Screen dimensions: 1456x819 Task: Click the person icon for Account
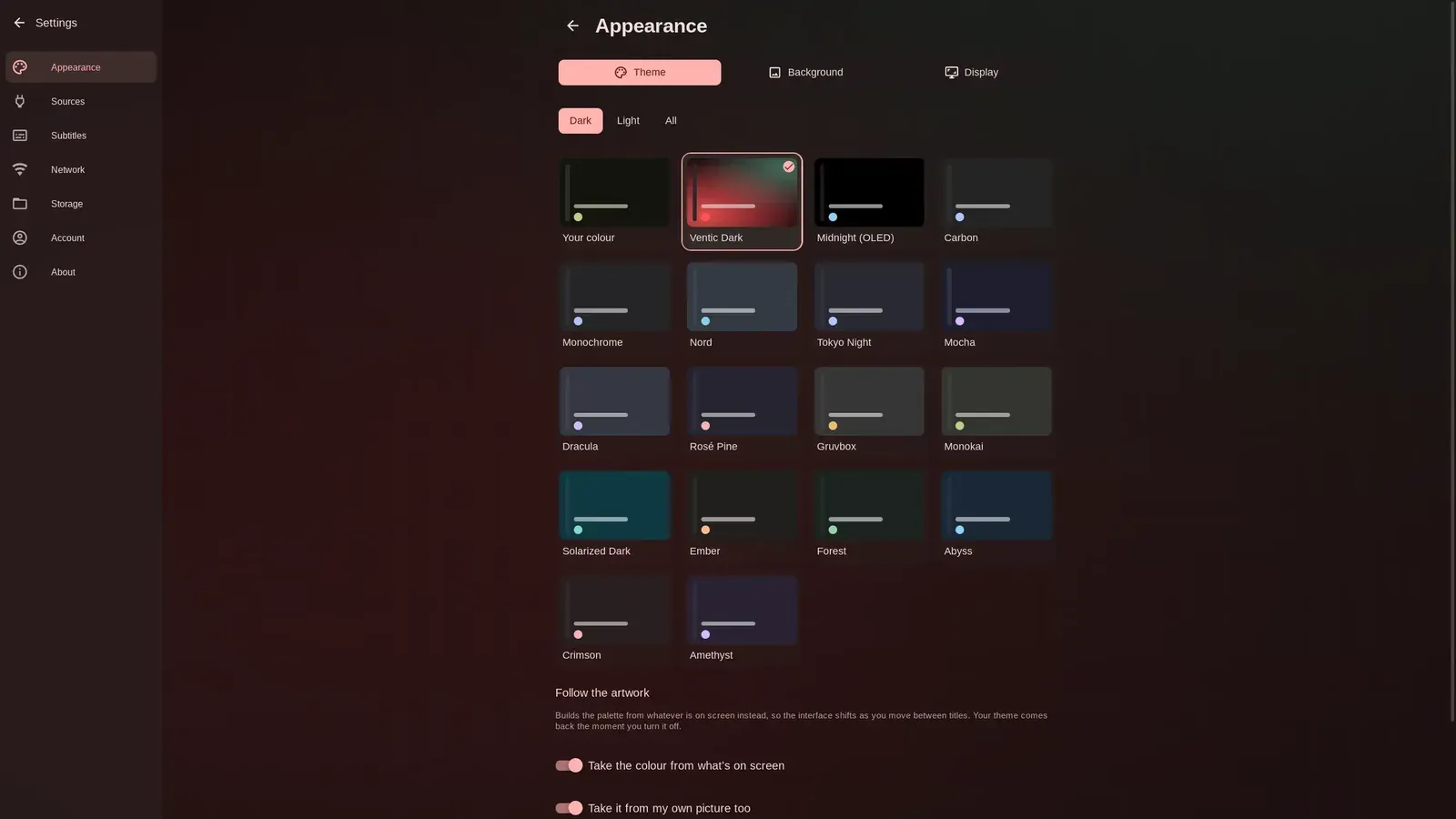click(x=20, y=238)
